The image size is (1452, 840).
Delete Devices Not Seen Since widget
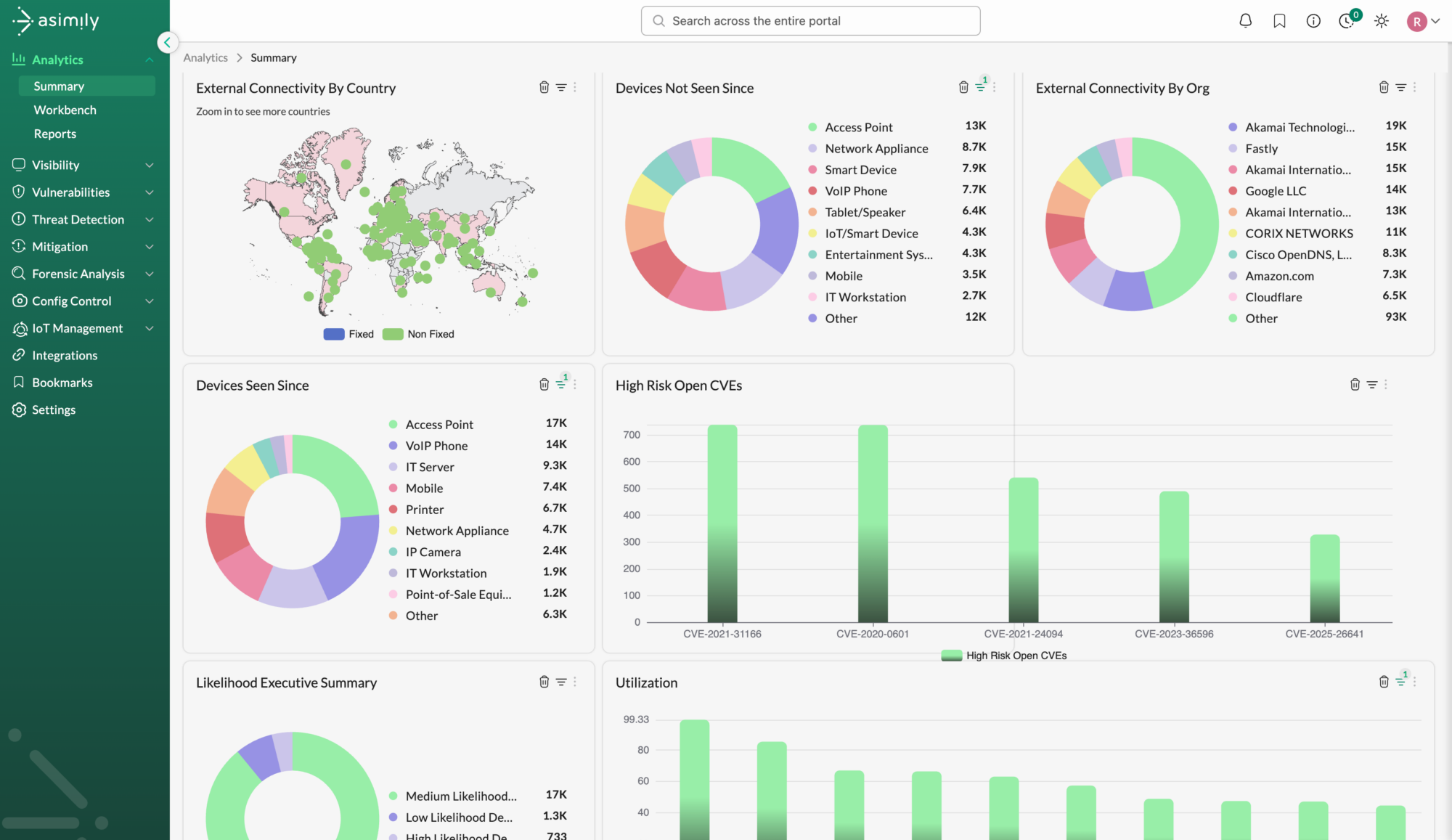[x=963, y=87]
